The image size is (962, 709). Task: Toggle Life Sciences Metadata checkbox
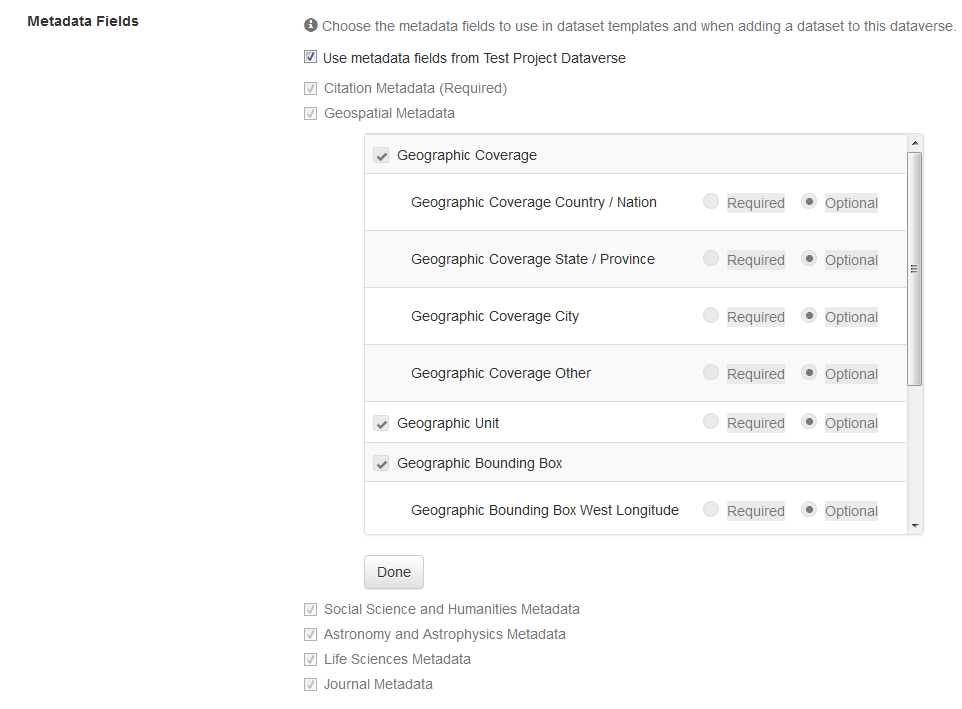point(310,659)
